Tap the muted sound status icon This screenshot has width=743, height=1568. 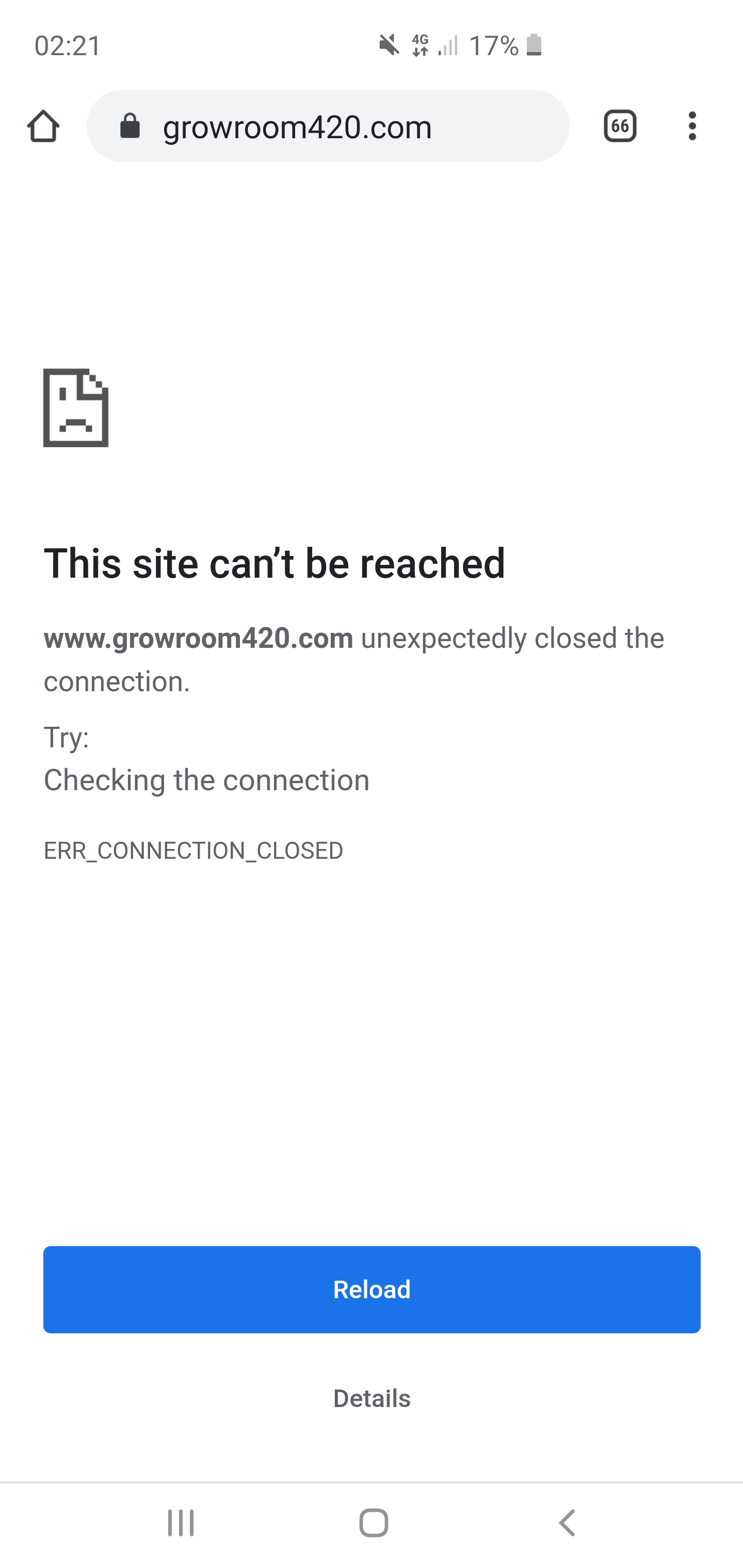(x=389, y=45)
